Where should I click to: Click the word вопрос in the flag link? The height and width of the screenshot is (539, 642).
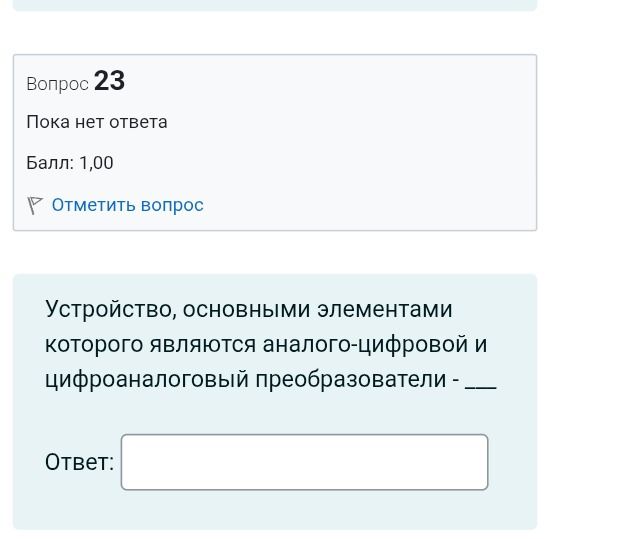(x=172, y=205)
